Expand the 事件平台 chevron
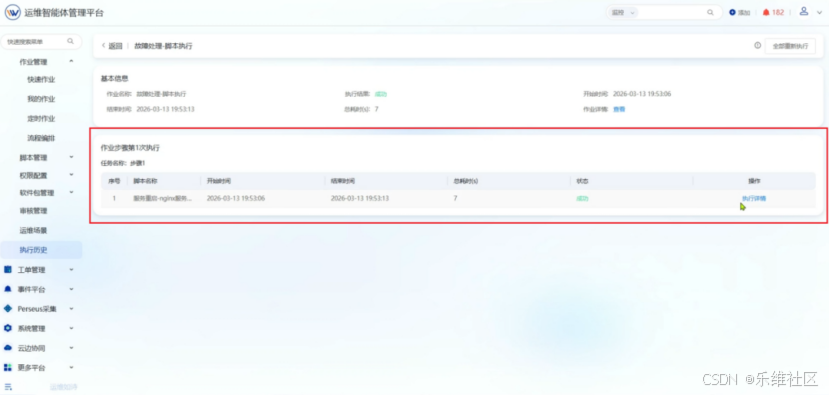The width and height of the screenshot is (830, 395). tap(71, 289)
